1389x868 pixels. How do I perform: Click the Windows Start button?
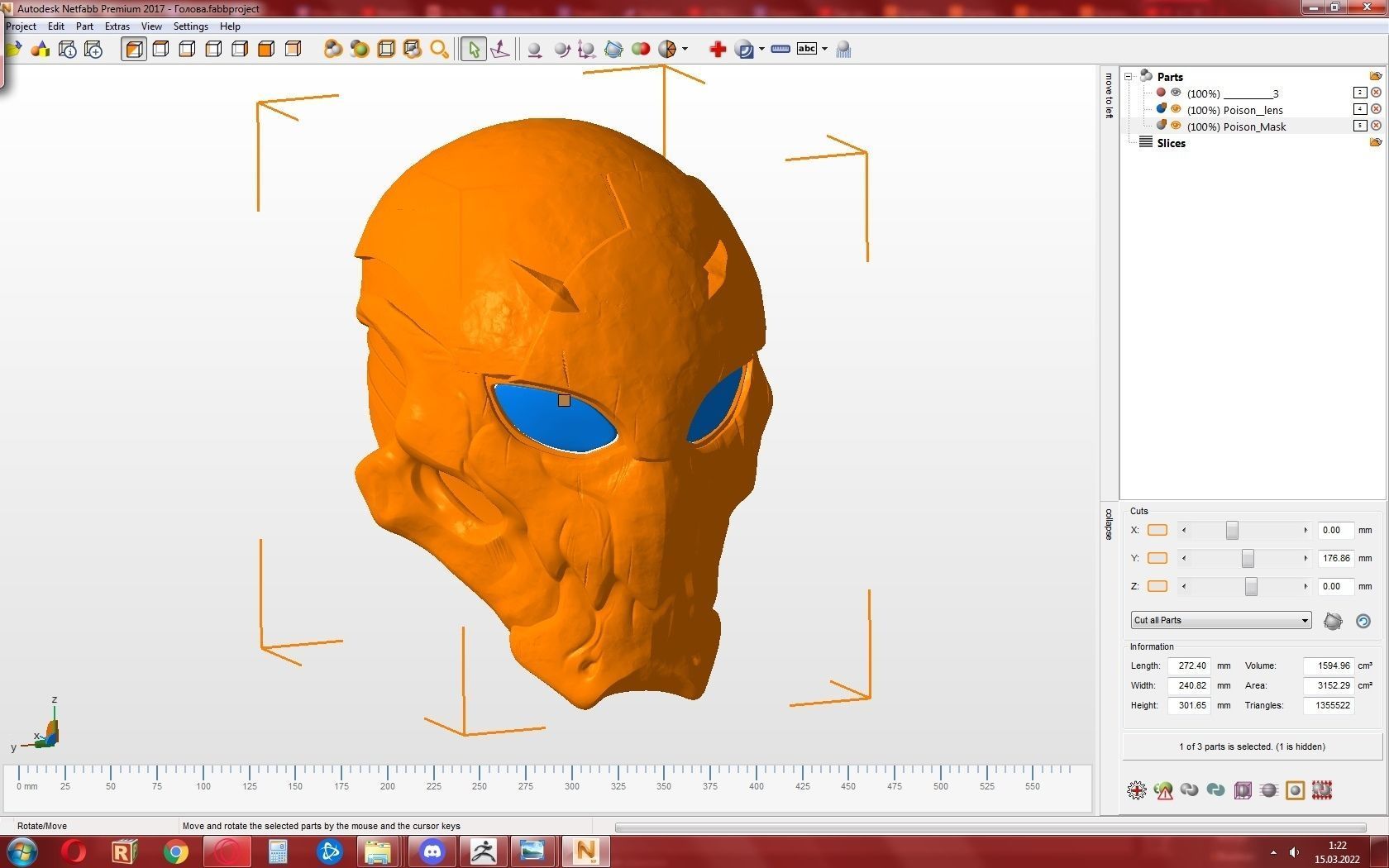22,851
